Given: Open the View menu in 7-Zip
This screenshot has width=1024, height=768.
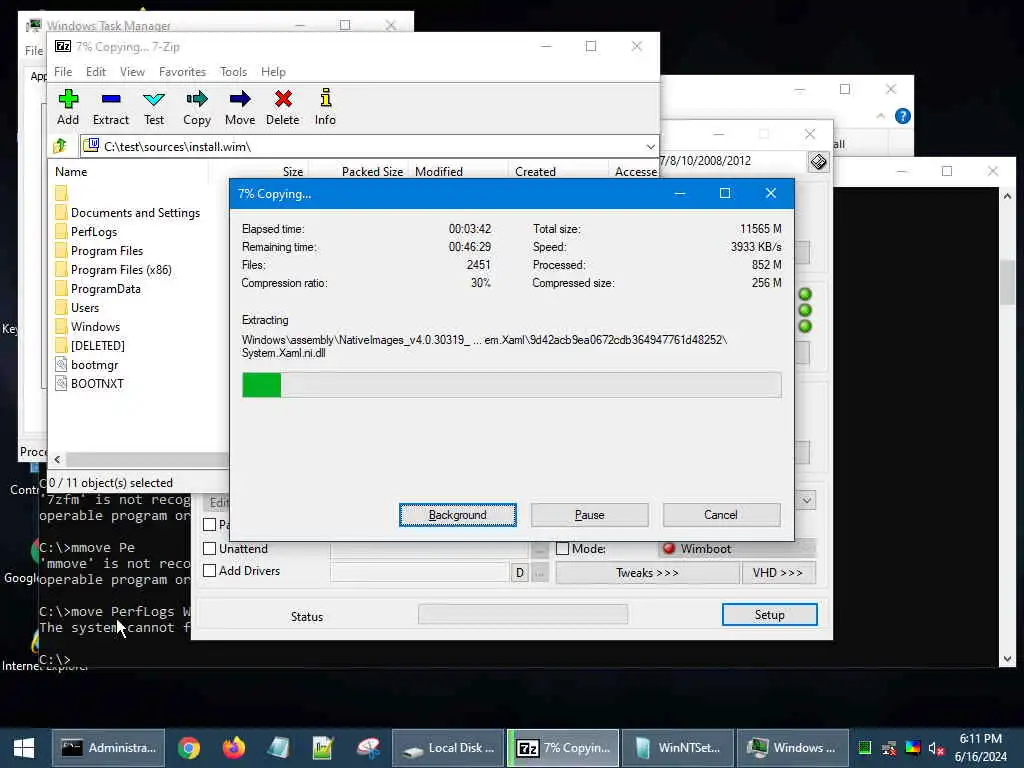Looking at the screenshot, I should [x=132, y=72].
